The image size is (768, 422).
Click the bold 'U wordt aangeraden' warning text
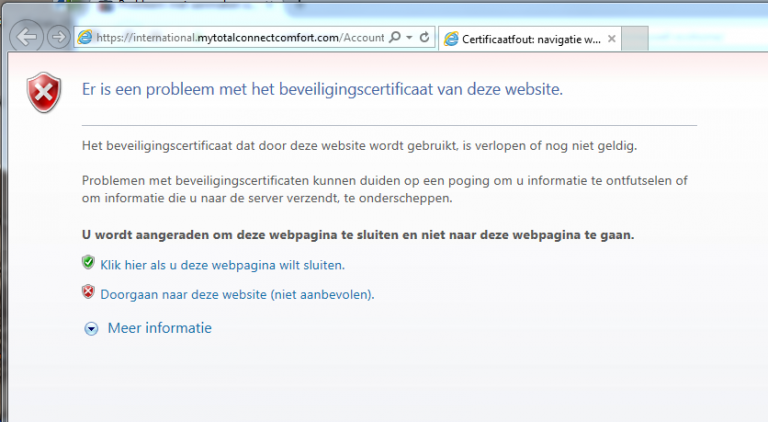tap(357, 235)
